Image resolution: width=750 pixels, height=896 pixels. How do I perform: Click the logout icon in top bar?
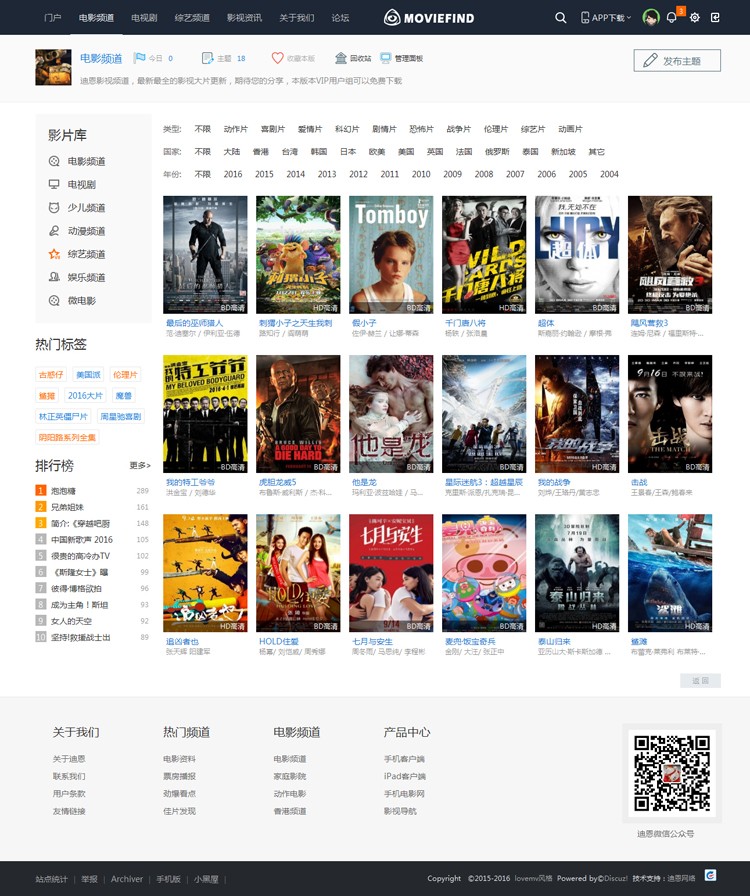[x=715, y=18]
